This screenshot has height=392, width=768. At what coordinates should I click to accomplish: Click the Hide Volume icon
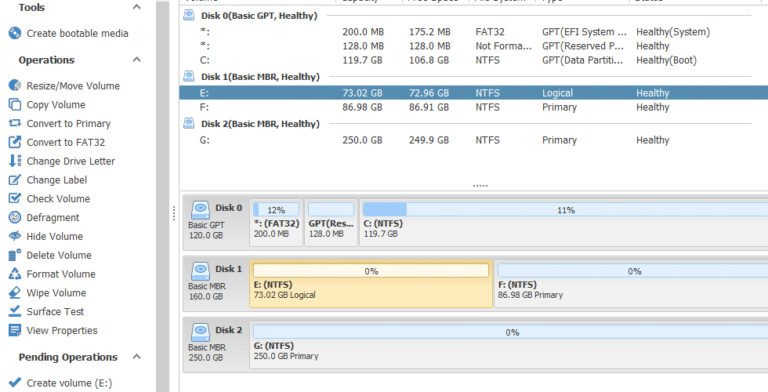tap(15, 236)
